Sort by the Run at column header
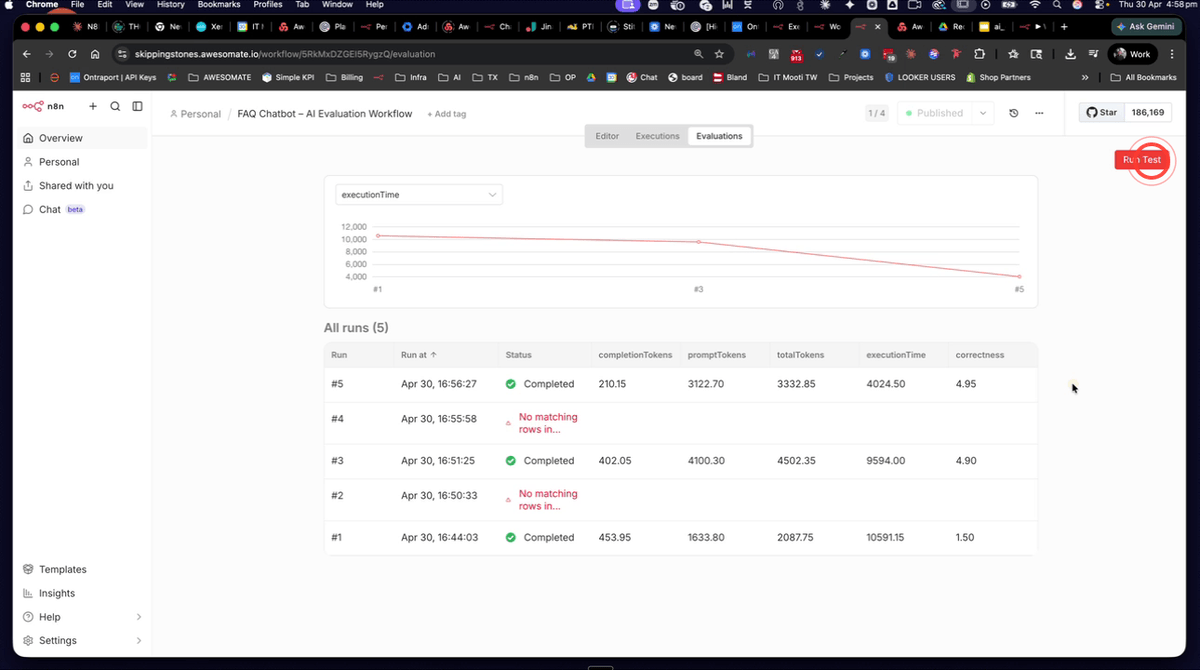Screen dimensions: 1200x670 coord(418,354)
